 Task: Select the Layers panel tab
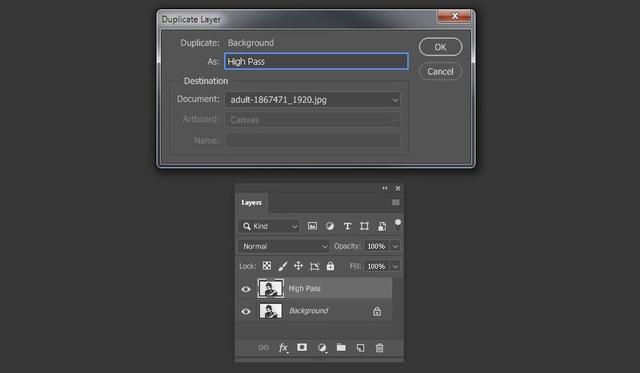[x=251, y=202]
